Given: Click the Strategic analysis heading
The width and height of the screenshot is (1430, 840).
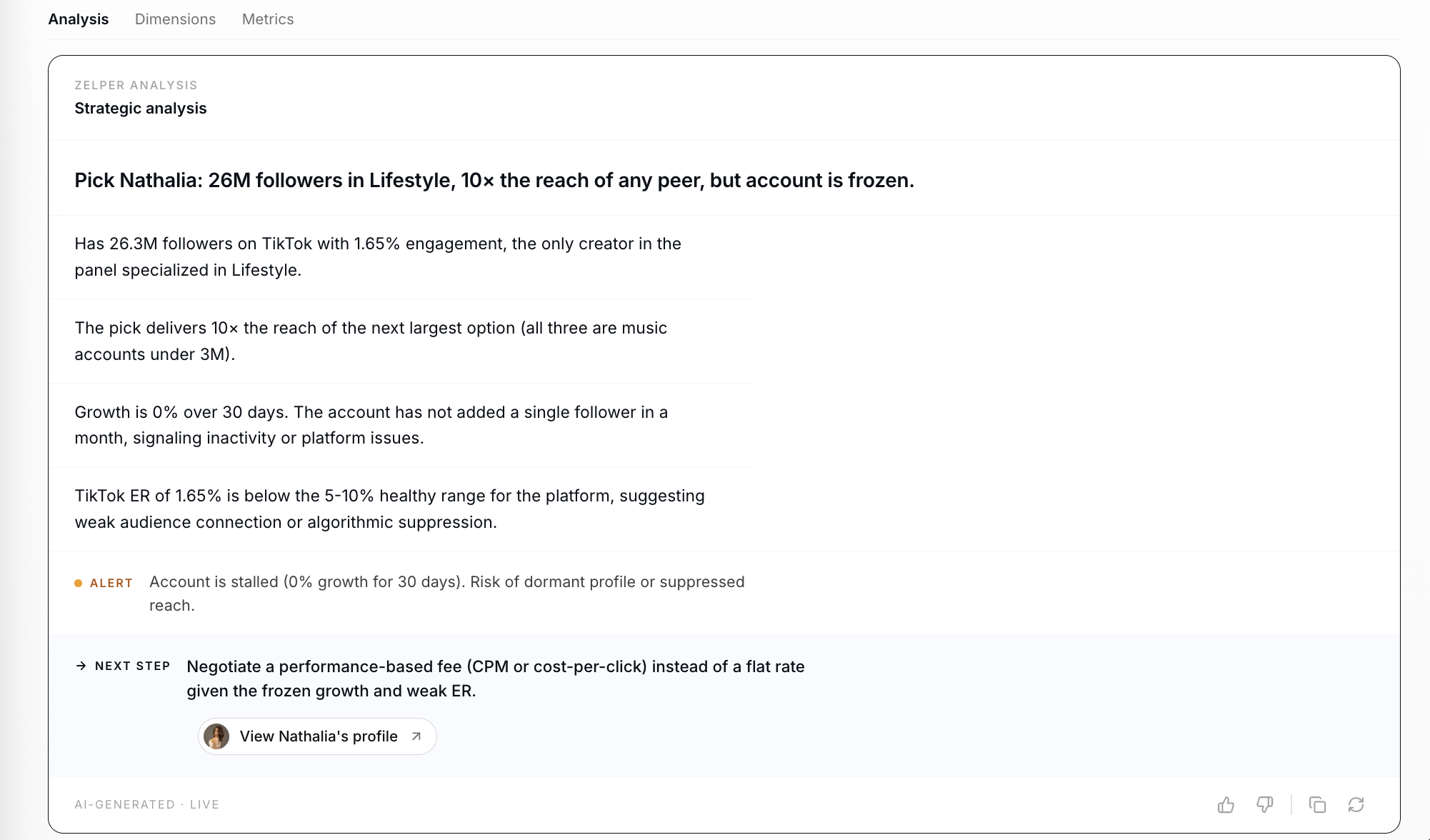Looking at the screenshot, I should [141, 109].
